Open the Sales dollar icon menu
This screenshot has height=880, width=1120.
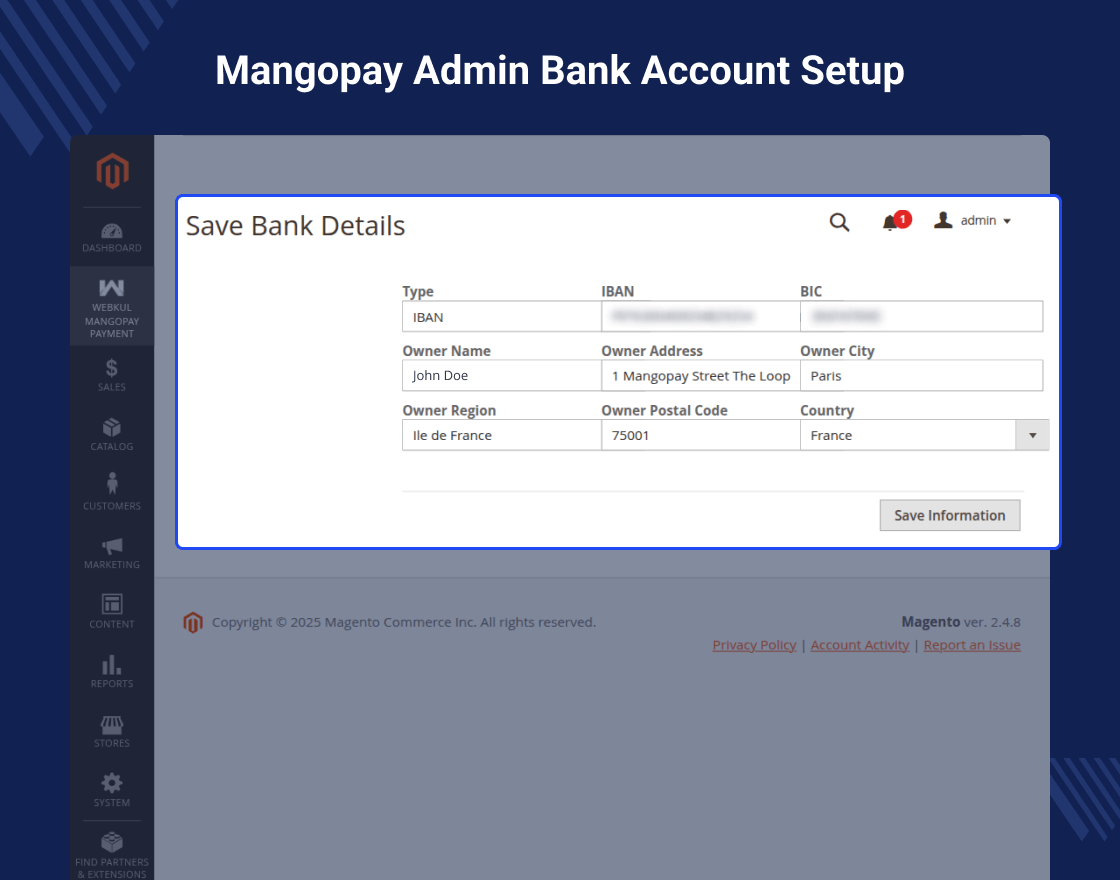click(x=112, y=374)
